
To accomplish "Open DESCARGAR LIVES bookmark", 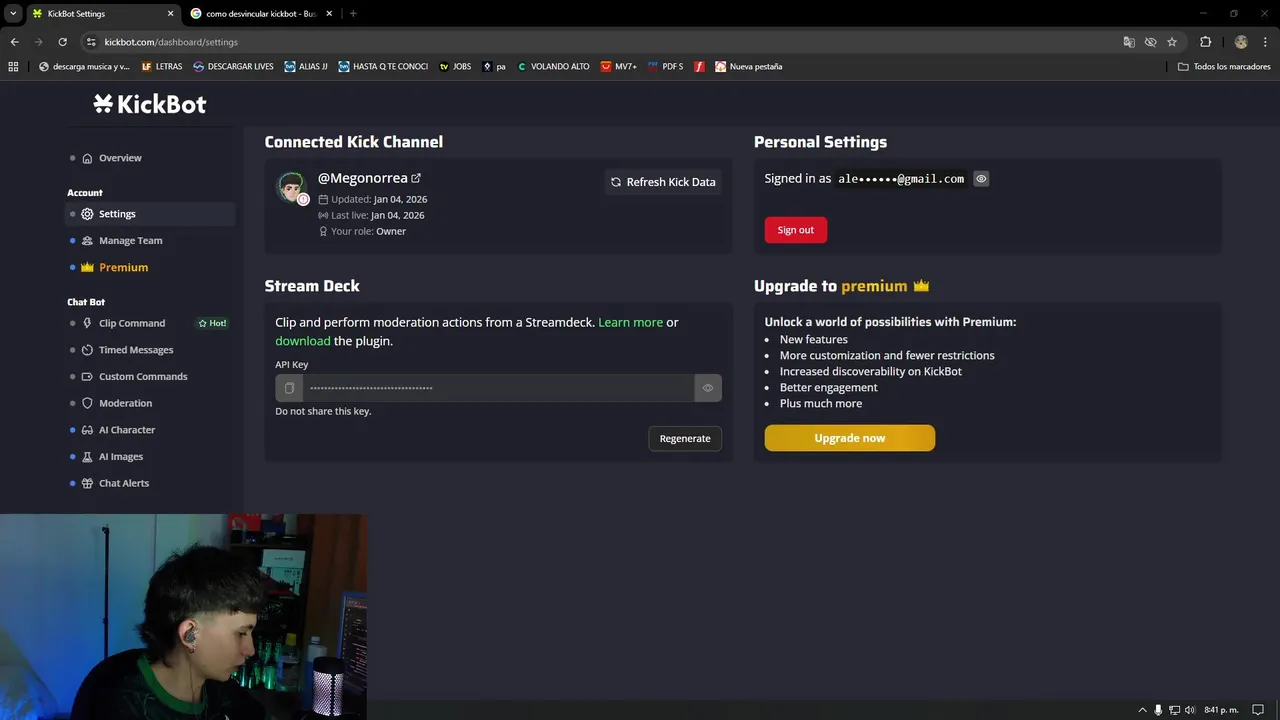I will pyautogui.click(x=233, y=67).
